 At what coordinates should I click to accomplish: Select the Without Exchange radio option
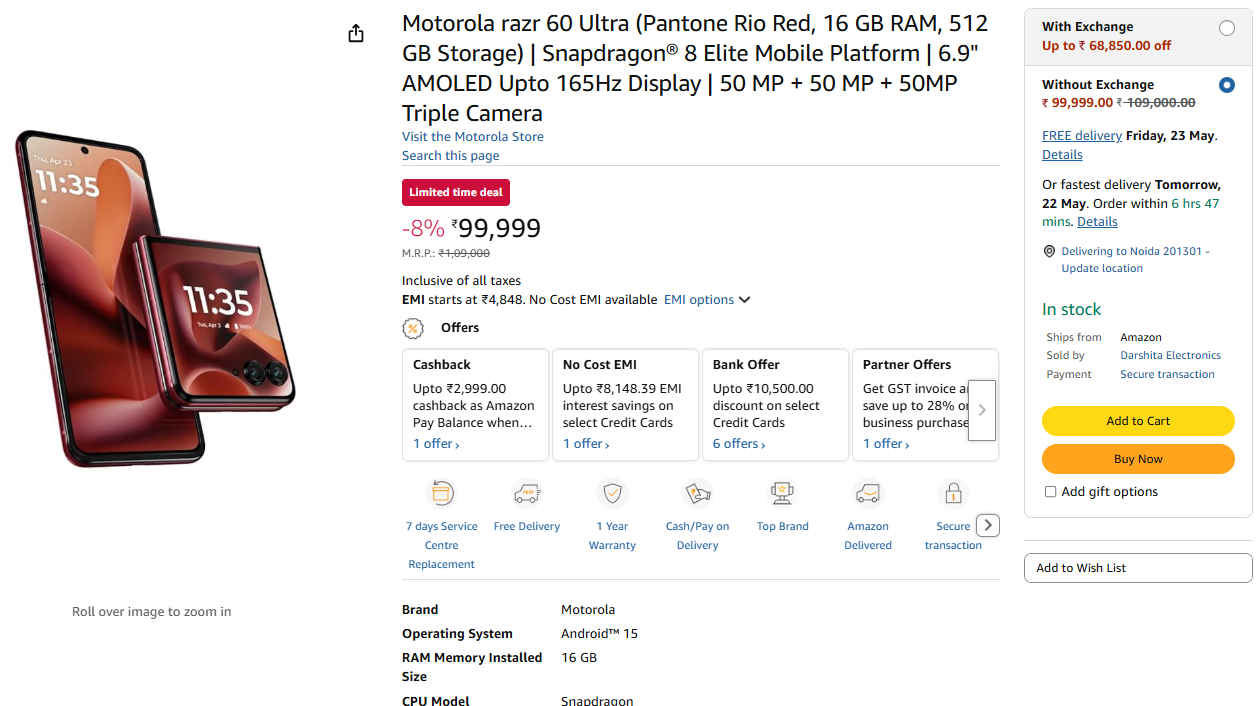click(x=1227, y=85)
